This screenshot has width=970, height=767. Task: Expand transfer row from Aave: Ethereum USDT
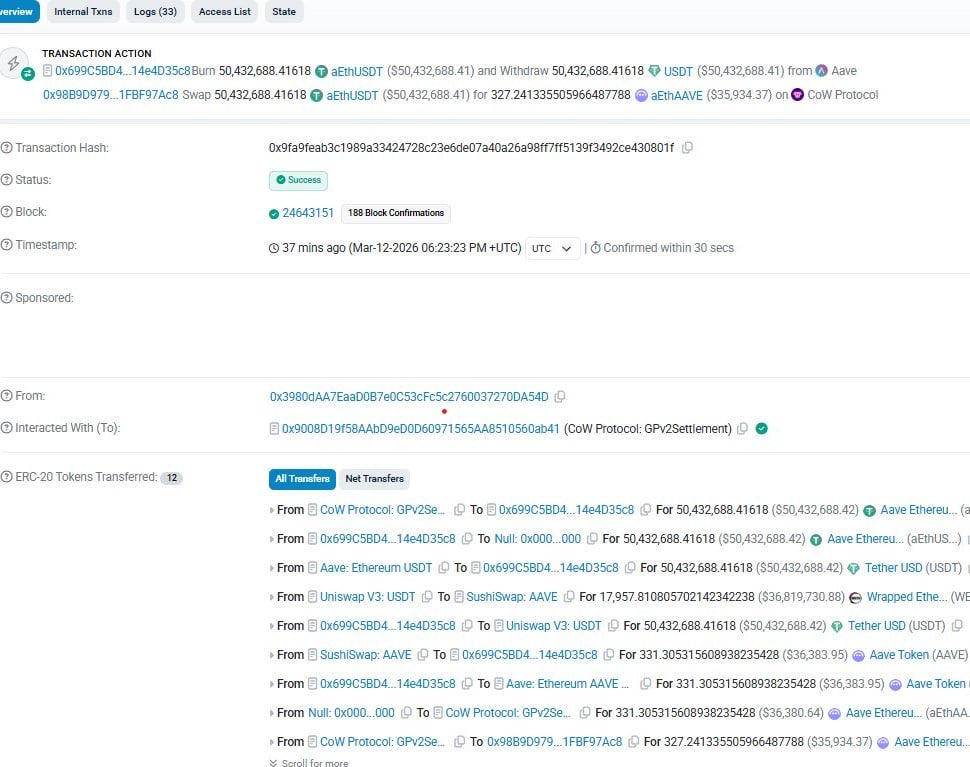(x=272, y=568)
